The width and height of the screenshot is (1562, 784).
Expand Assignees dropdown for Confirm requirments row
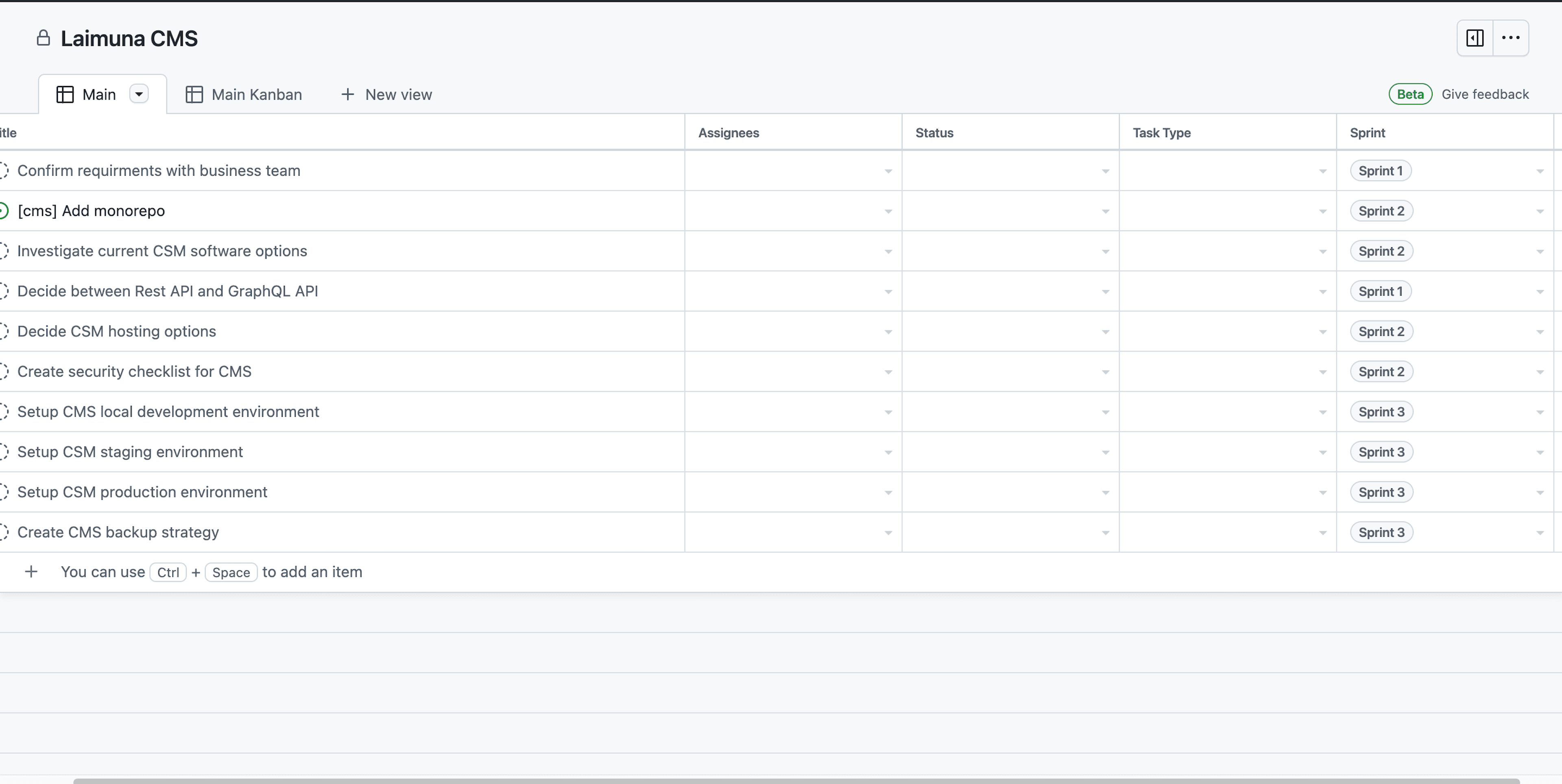pyautogui.click(x=888, y=172)
